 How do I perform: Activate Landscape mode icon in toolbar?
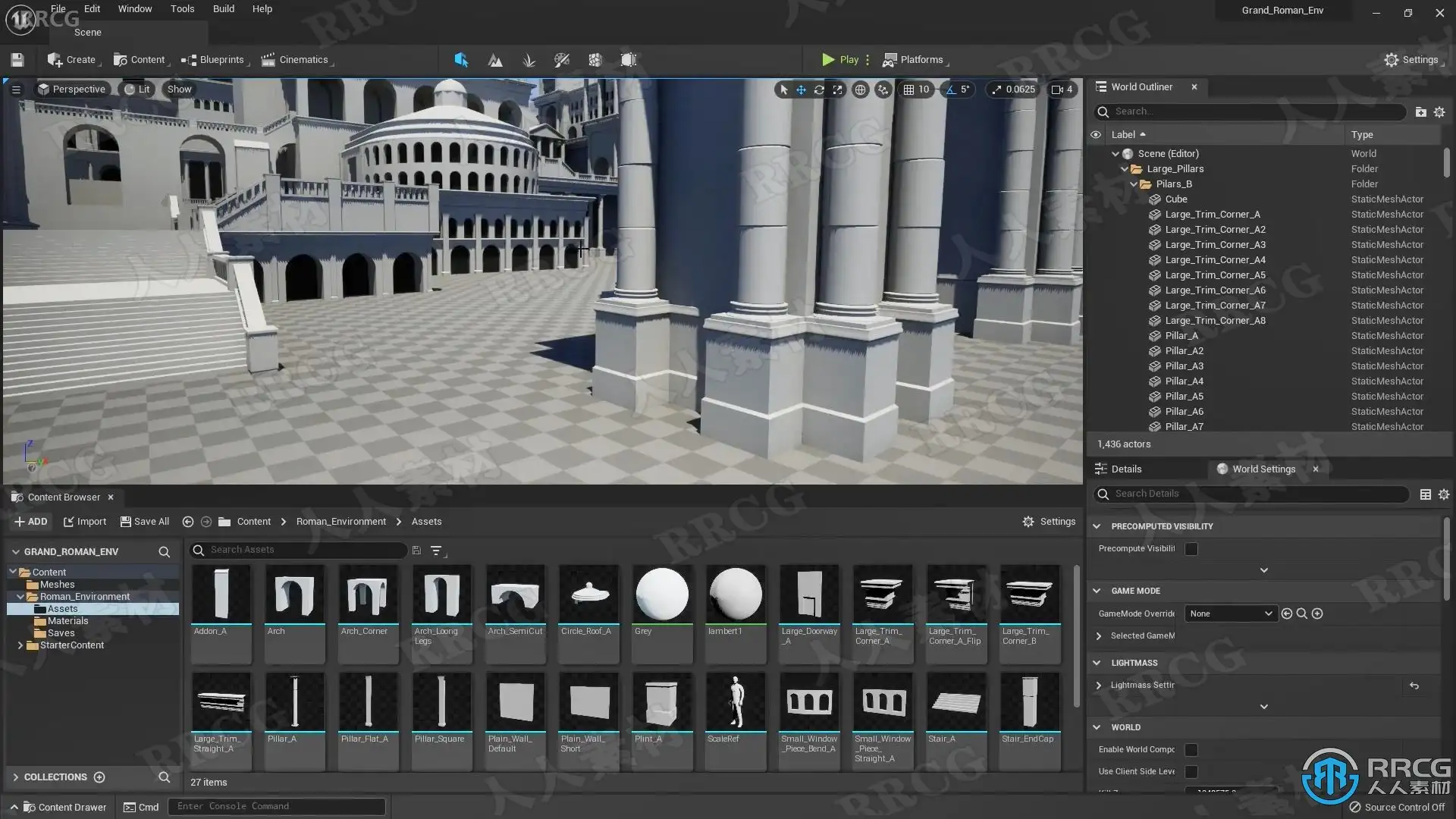click(x=495, y=60)
